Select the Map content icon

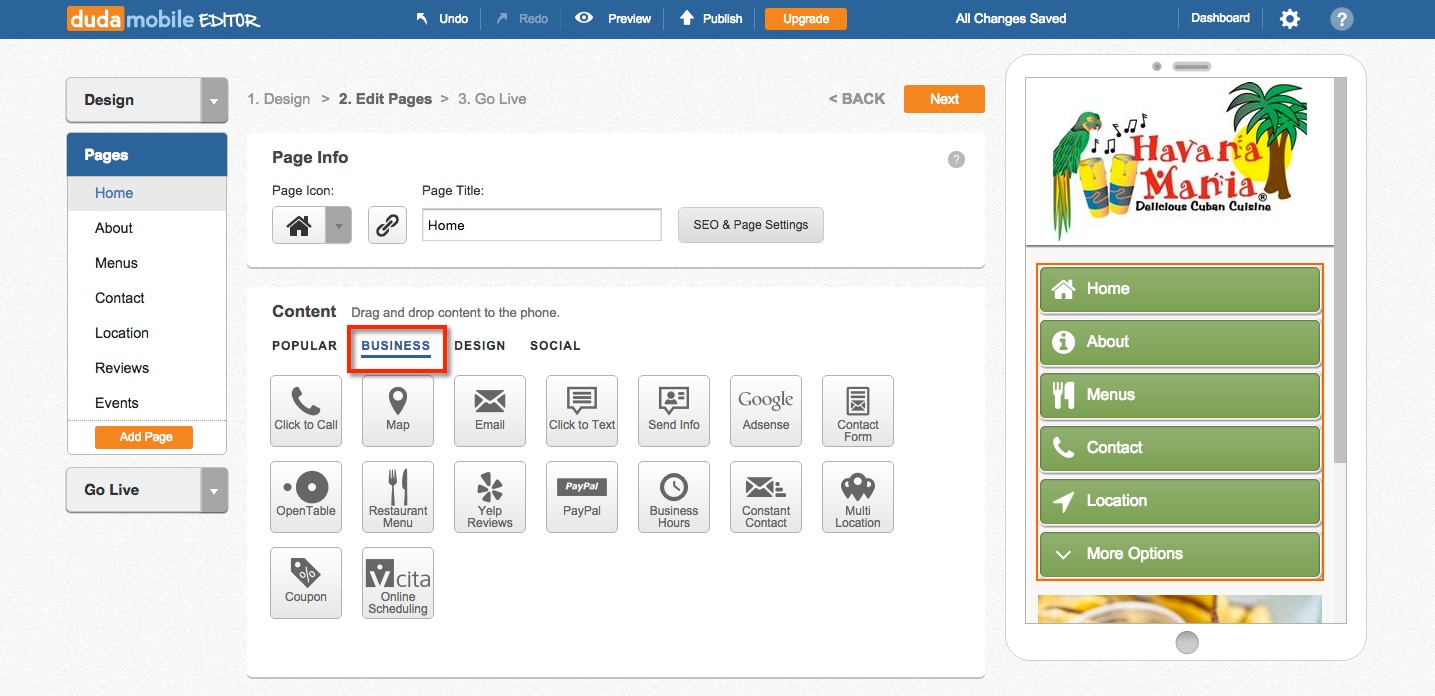[x=398, y=411]
